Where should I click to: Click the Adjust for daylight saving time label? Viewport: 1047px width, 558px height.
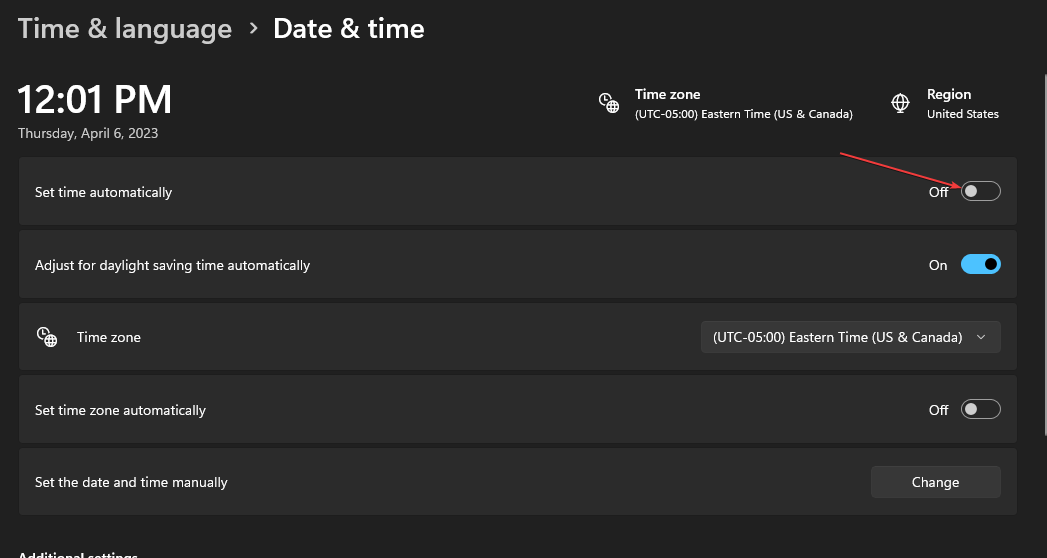[172, 266]
